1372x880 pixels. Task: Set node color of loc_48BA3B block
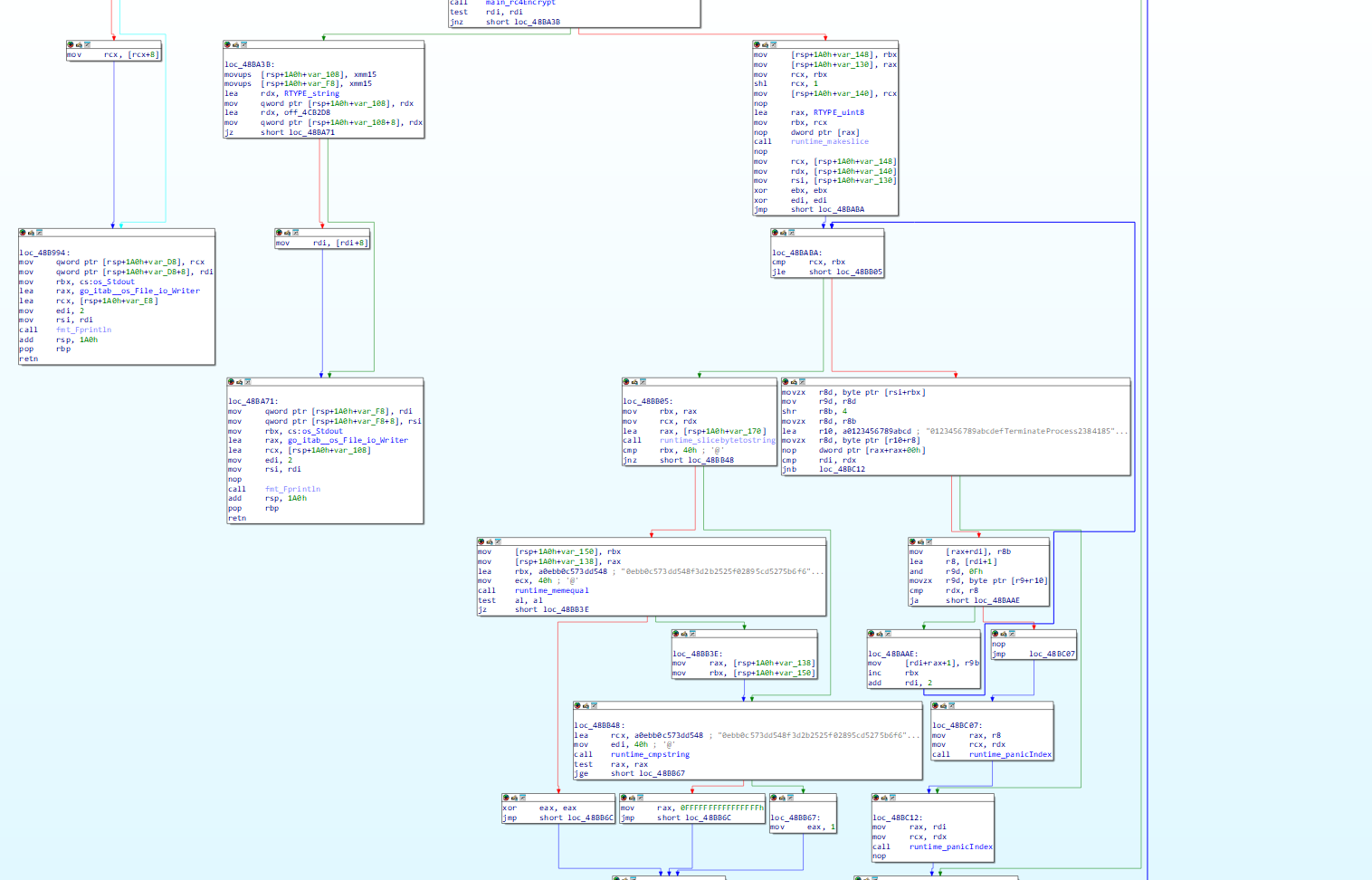point(227,44)
